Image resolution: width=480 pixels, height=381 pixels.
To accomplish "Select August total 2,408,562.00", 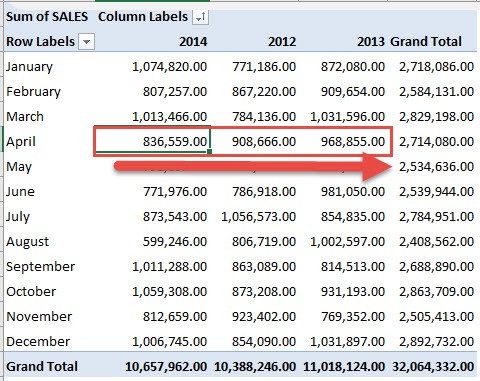I will click(x=437, y=242).
